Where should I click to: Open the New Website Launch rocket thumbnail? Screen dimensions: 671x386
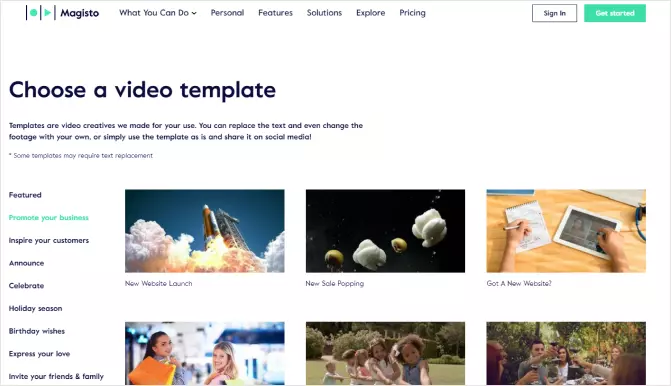[205, 231]
